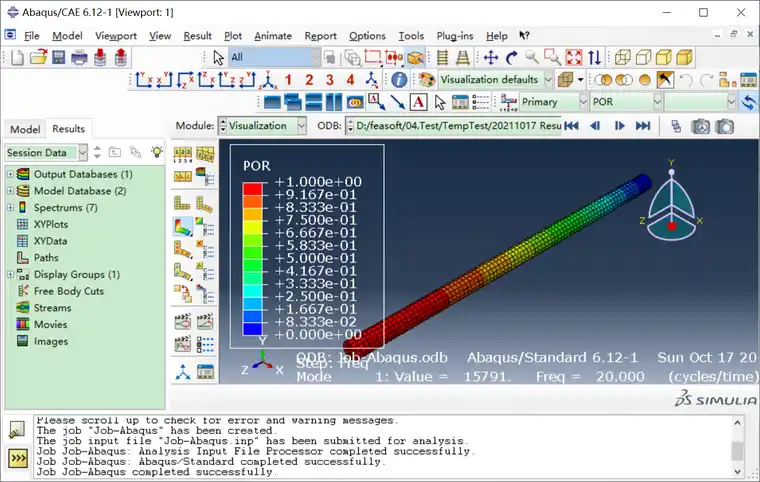Open the Animate menu
760x482 pixels.
click(273, 36)
